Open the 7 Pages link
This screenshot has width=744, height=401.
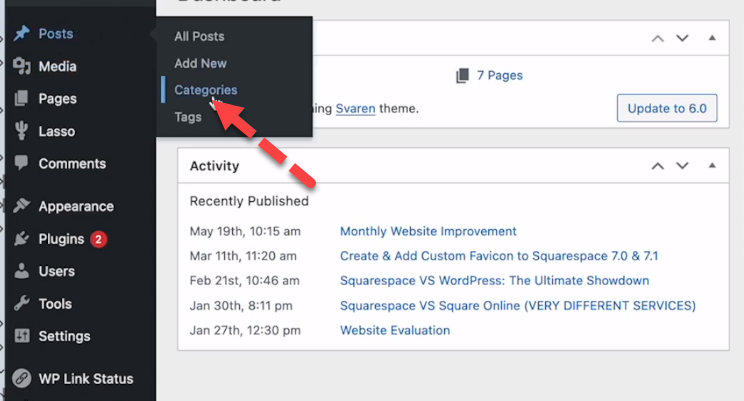coord(500,75)
